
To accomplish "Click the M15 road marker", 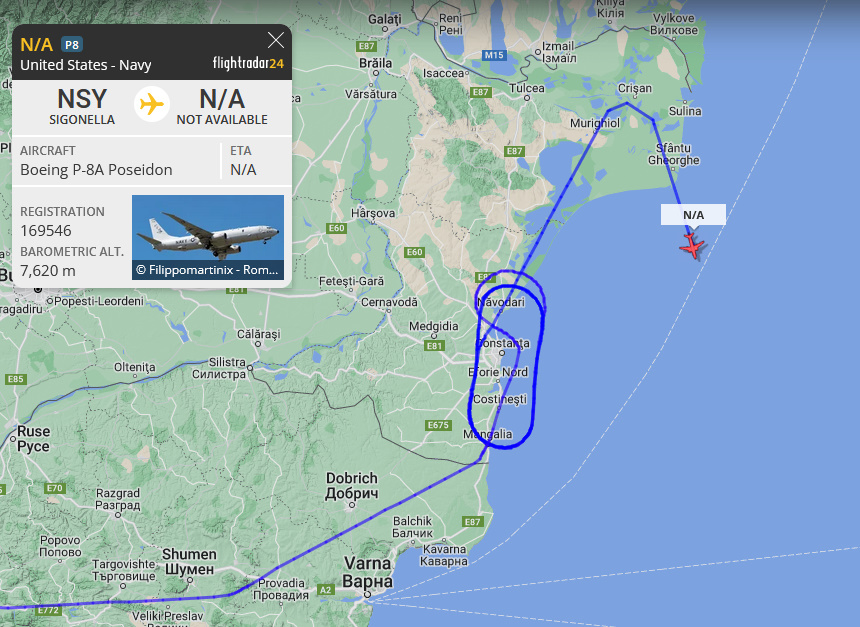I will coord(494,55).
